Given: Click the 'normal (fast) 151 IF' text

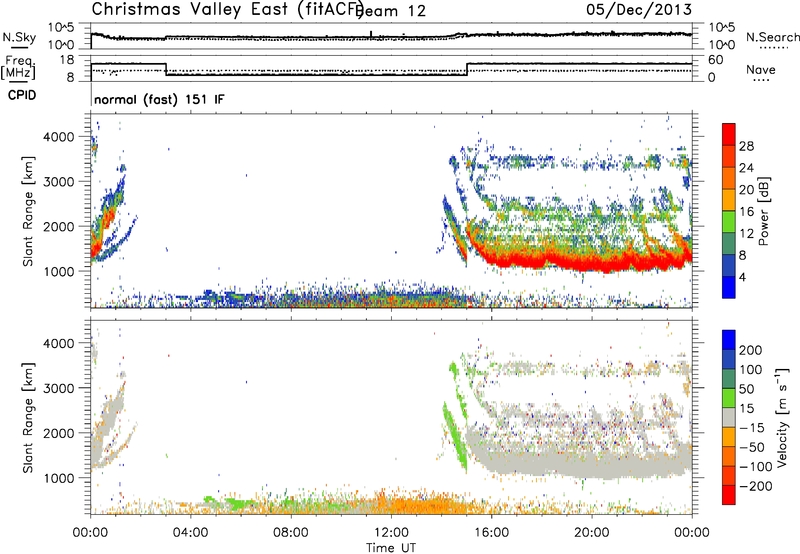Looking at the screenshot, I should click(159, 99).
